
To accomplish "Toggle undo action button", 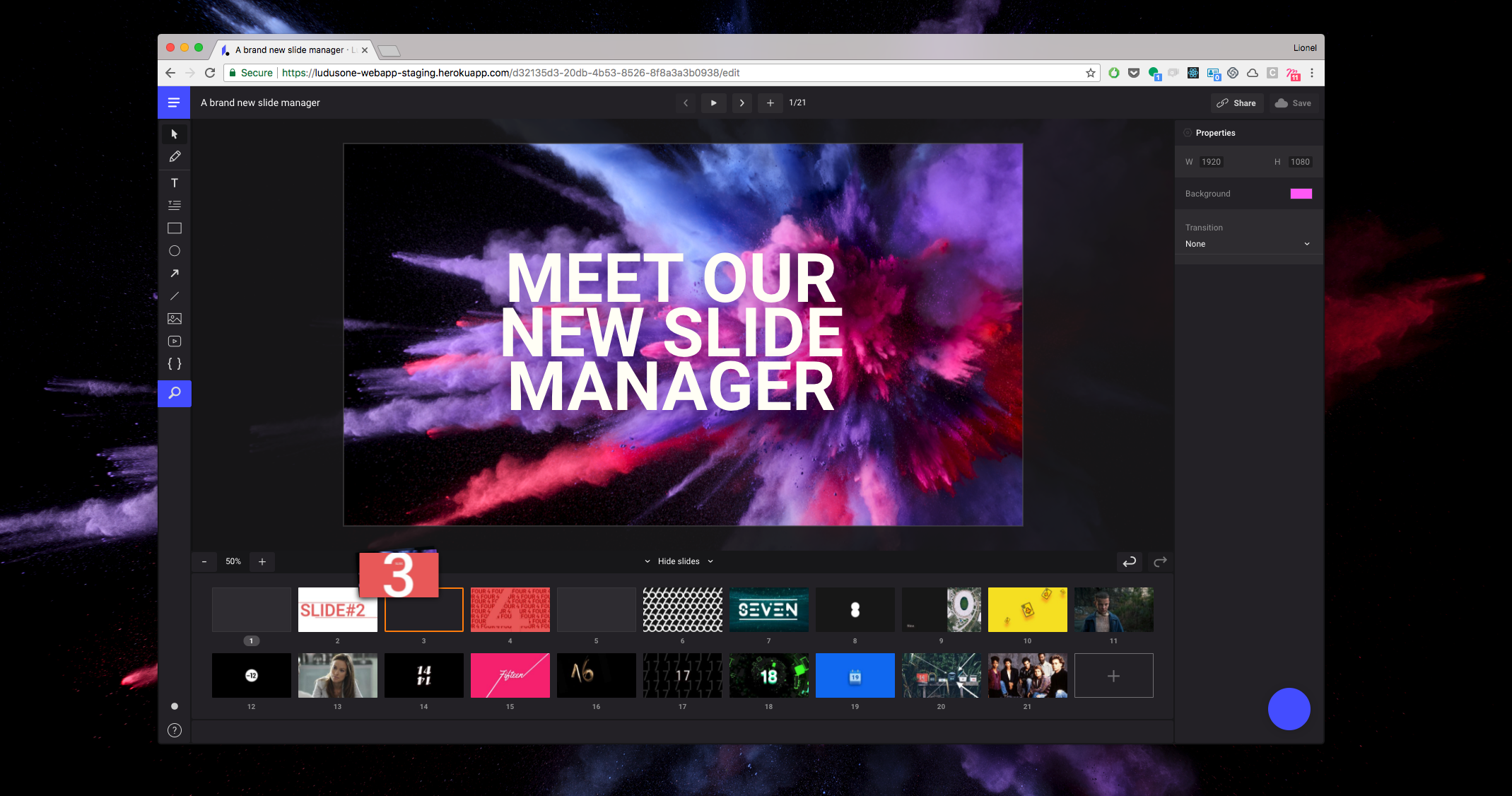I will (1129, 561).
